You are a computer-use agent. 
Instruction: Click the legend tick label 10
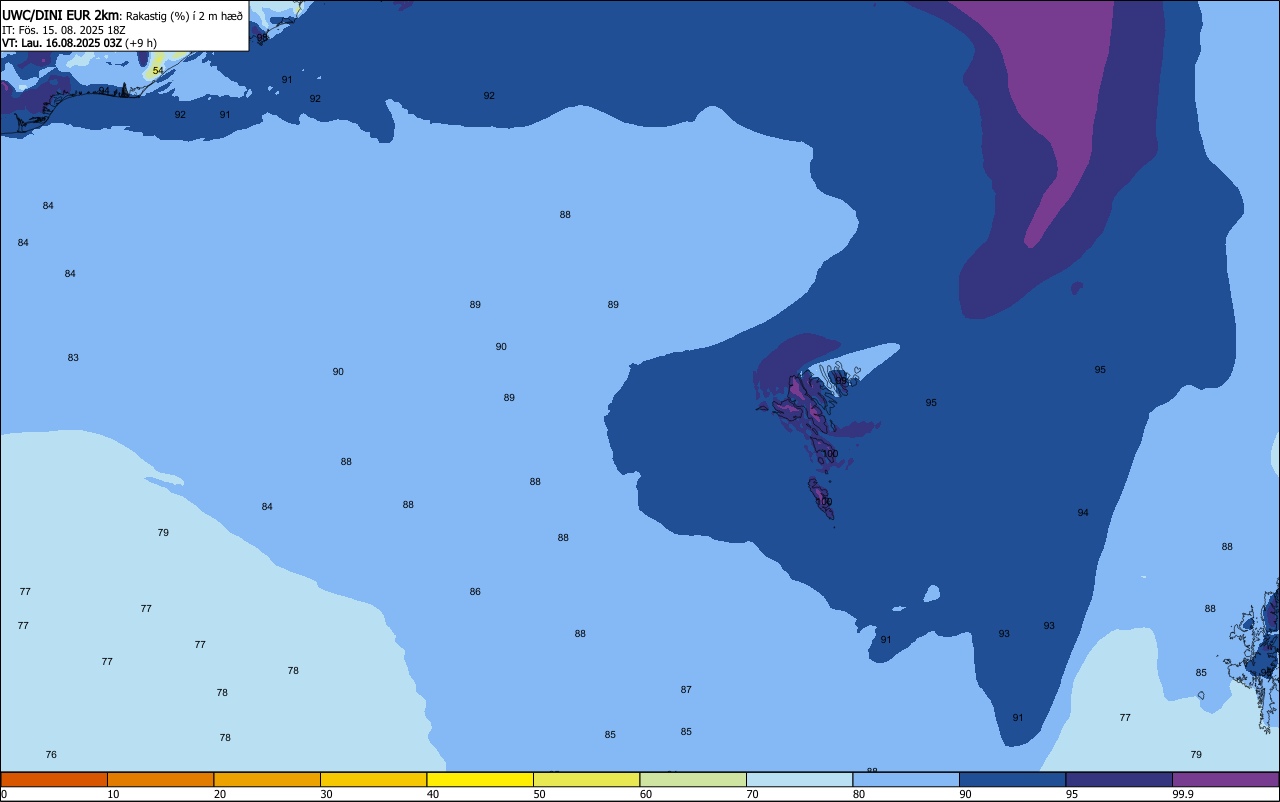114,794
